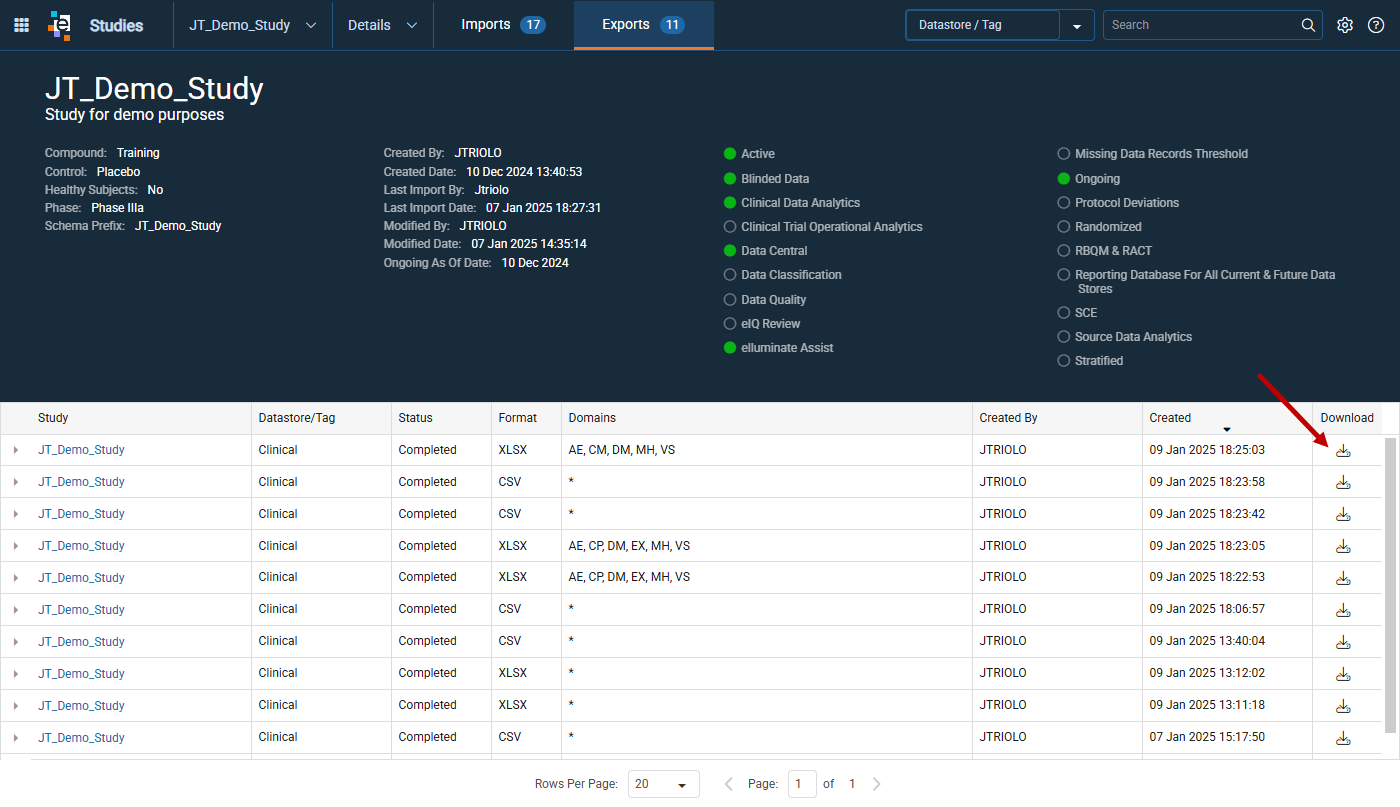The image size is (1400, 807).
Task: Open the Rows Per Page dropdown
Action: coord(664,784)
